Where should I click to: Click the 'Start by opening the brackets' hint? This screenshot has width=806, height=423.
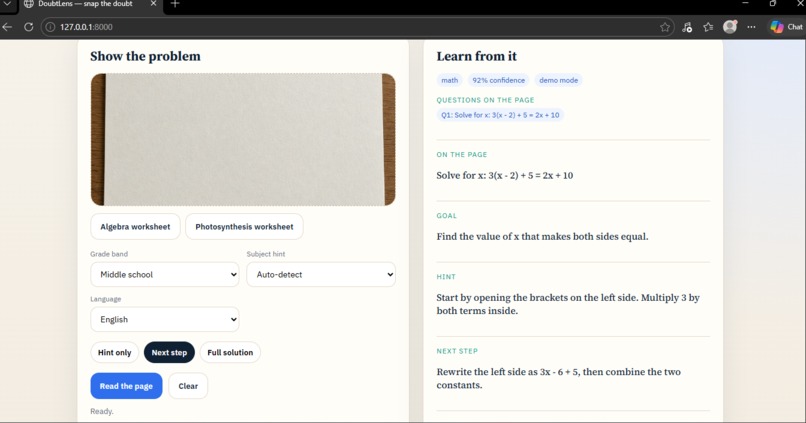point(568,304)
